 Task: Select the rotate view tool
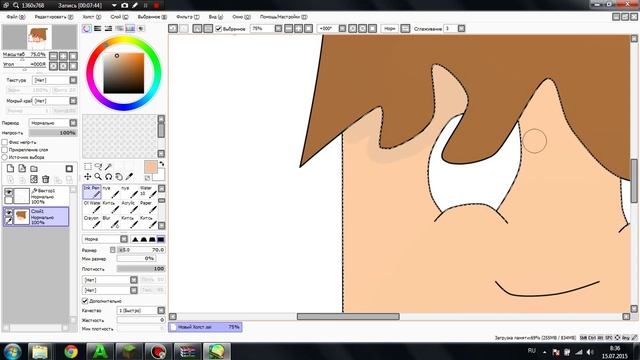[108, 176]
